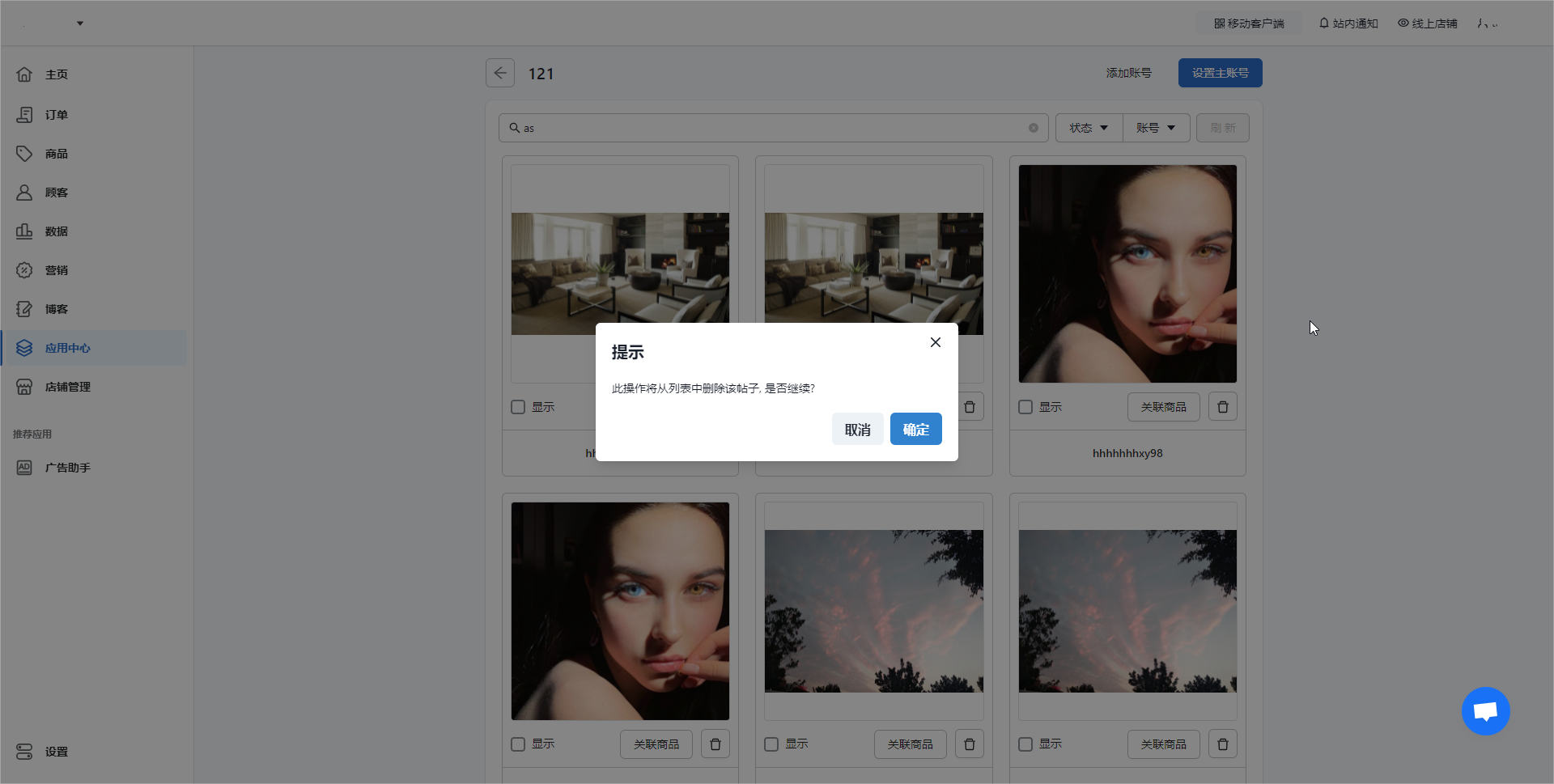
Task: Click 关联商品 on hhhhhhhxy98 portrait post
Action: point(1163,407)
